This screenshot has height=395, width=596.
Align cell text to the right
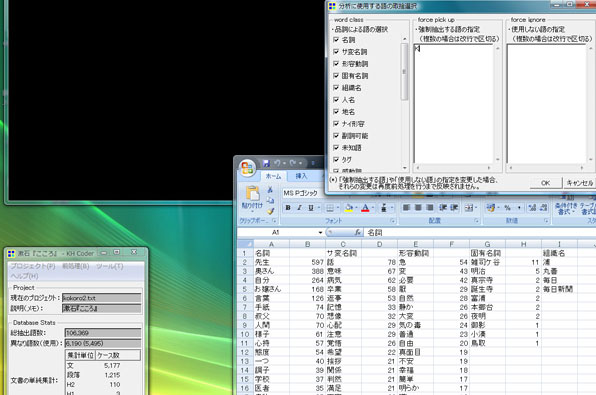[430, 208]
